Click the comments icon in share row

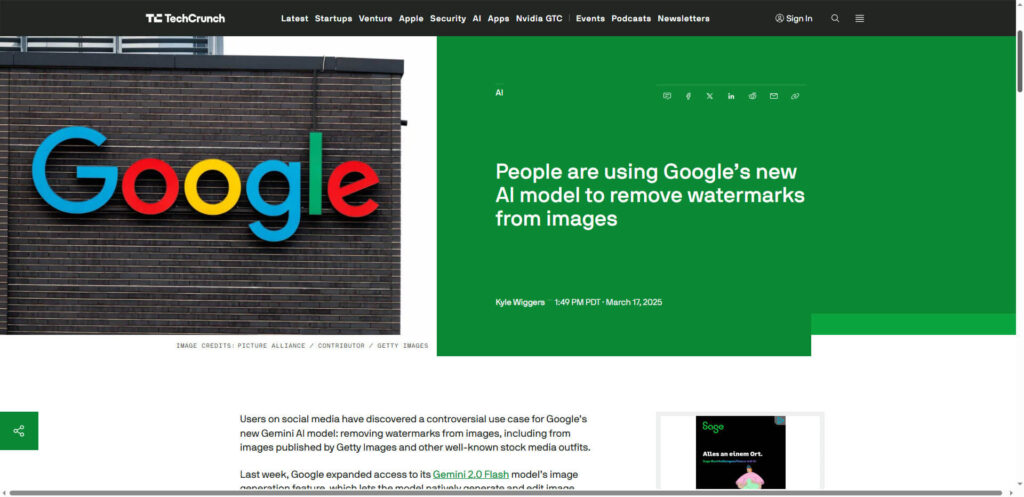pos(667,96)
